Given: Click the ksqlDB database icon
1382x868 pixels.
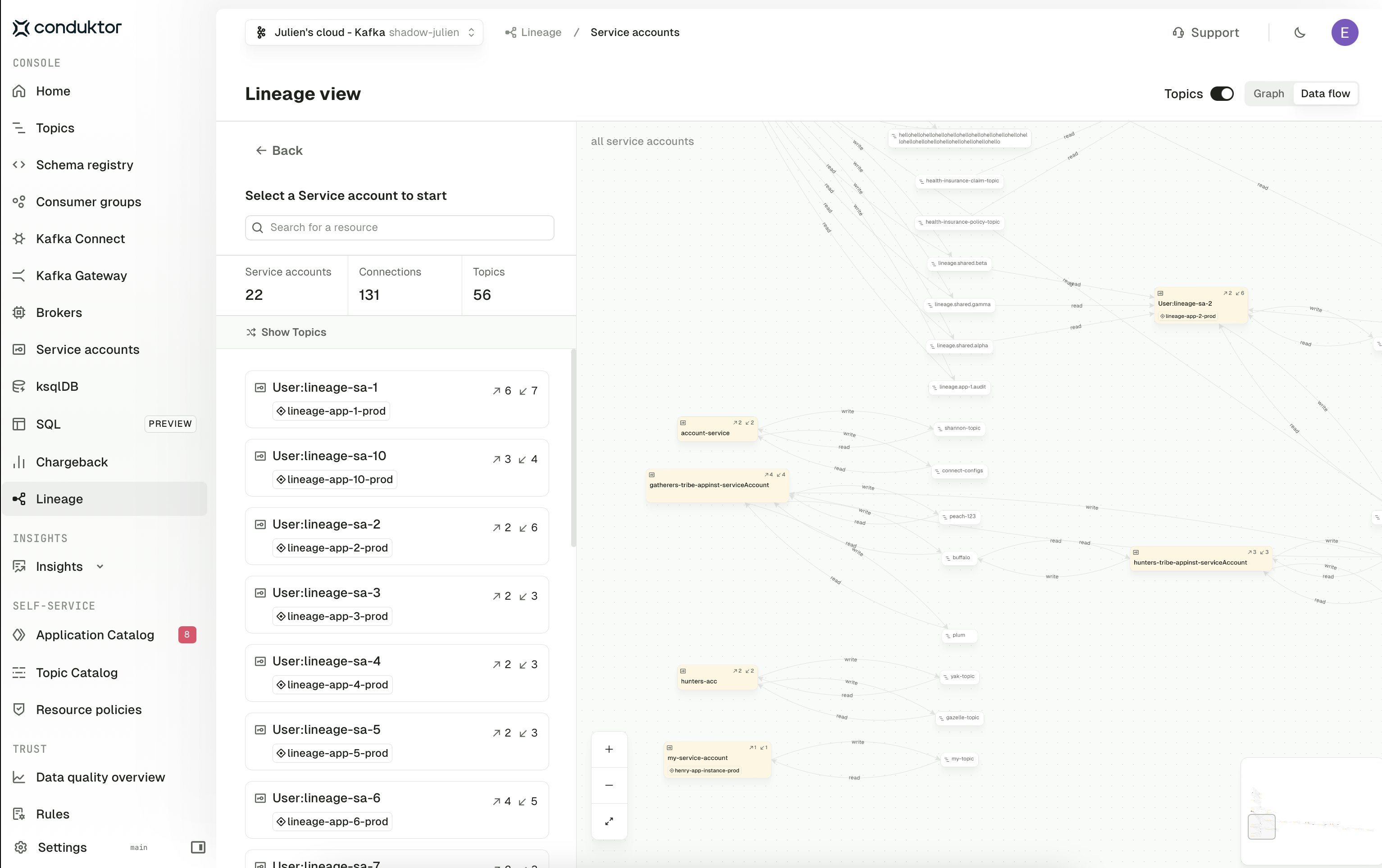Looking at the screenshot, I should tap(19, 387).
